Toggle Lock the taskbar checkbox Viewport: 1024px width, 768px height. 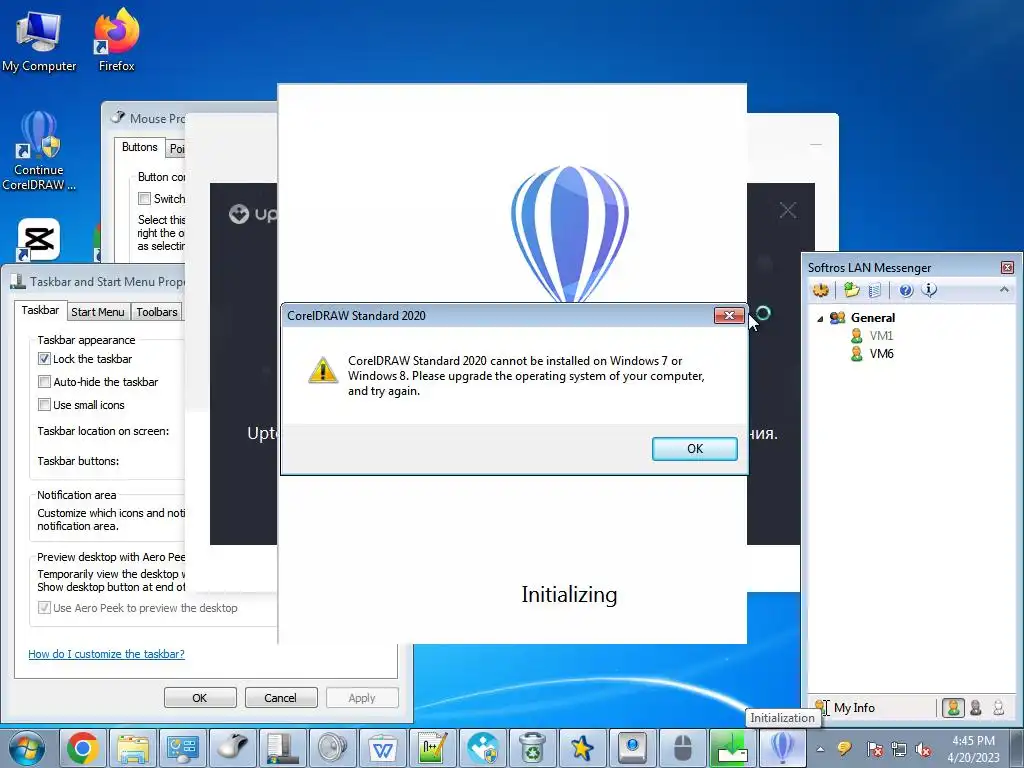click(44, 359)
